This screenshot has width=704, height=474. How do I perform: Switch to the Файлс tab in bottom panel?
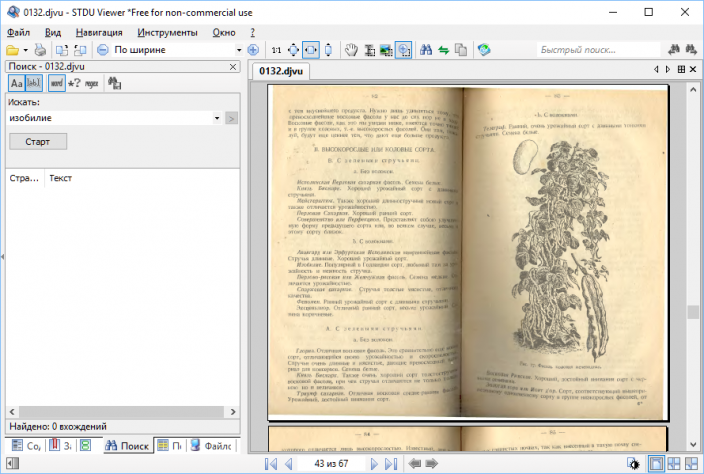212,446
